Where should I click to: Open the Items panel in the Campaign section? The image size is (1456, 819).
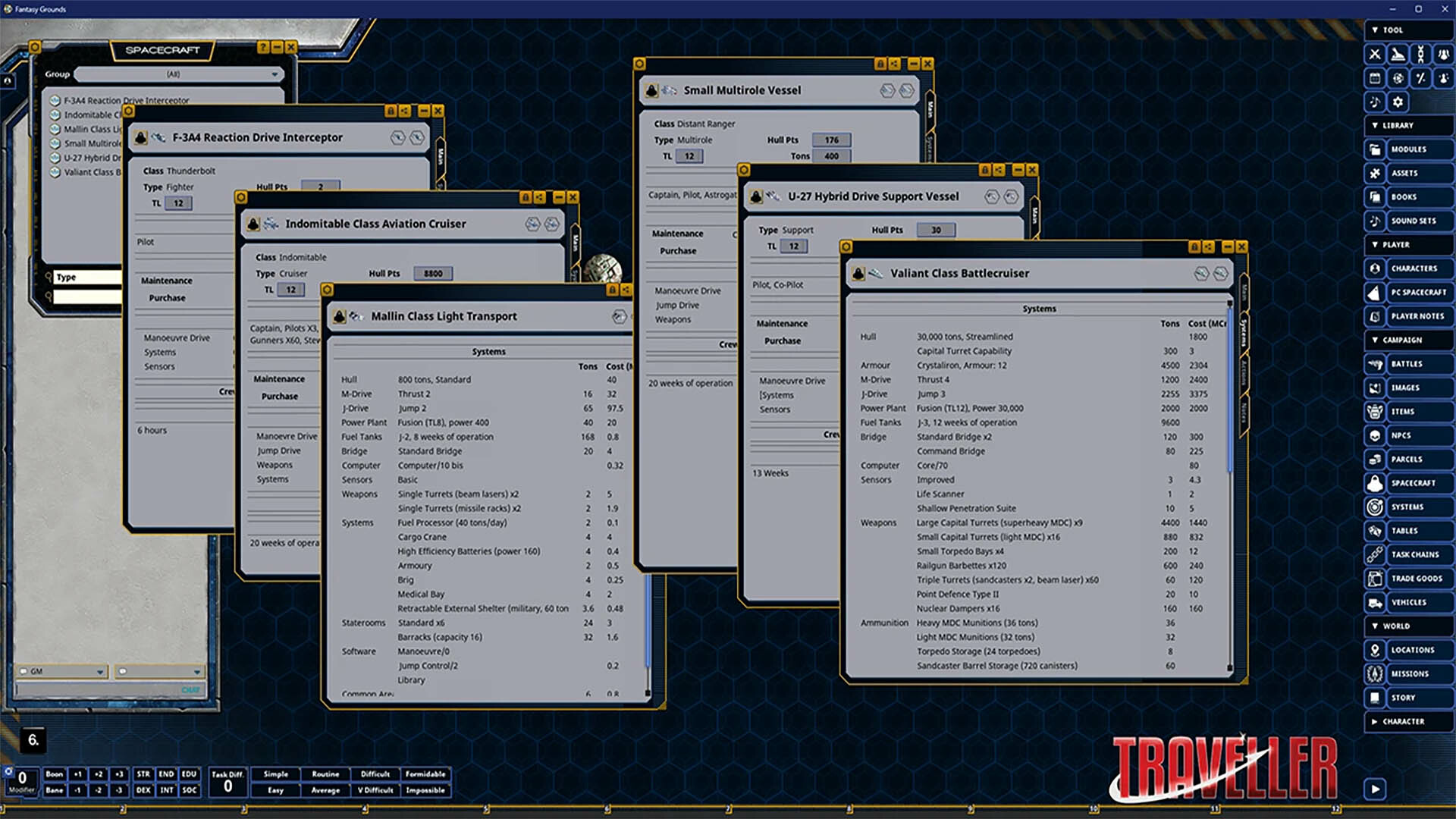click(1415, 411)
